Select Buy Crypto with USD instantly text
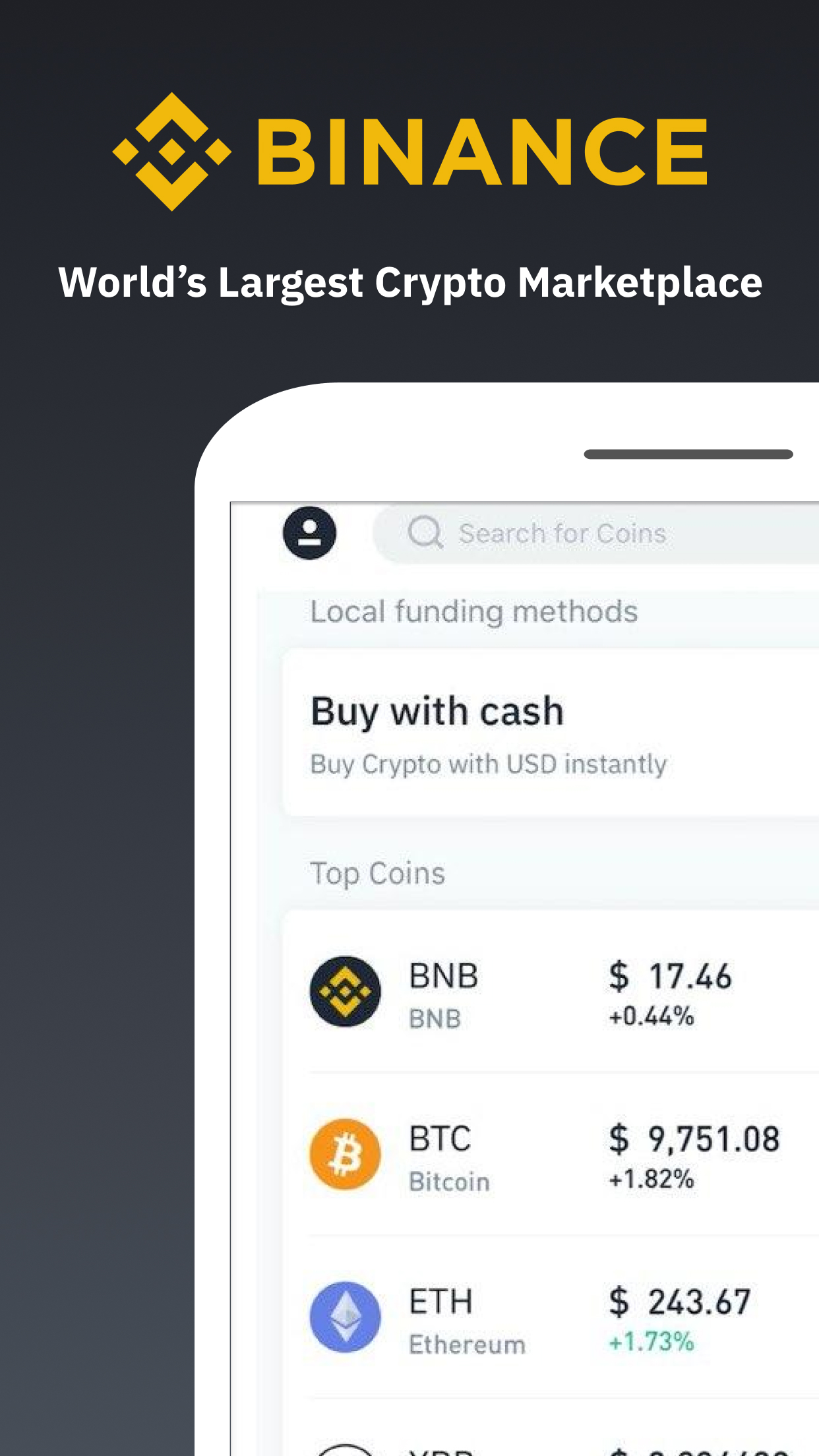 (489, 764)
